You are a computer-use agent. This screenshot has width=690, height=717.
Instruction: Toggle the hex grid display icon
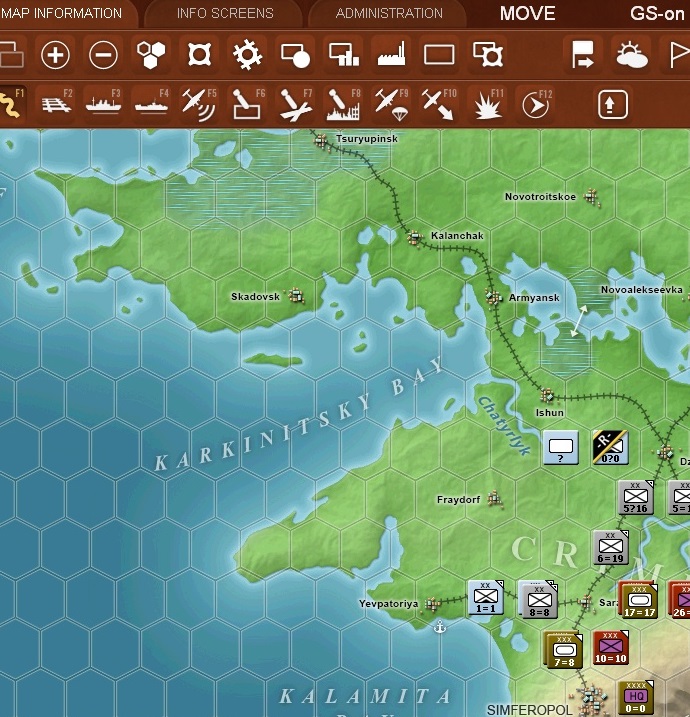pos(151,55)
